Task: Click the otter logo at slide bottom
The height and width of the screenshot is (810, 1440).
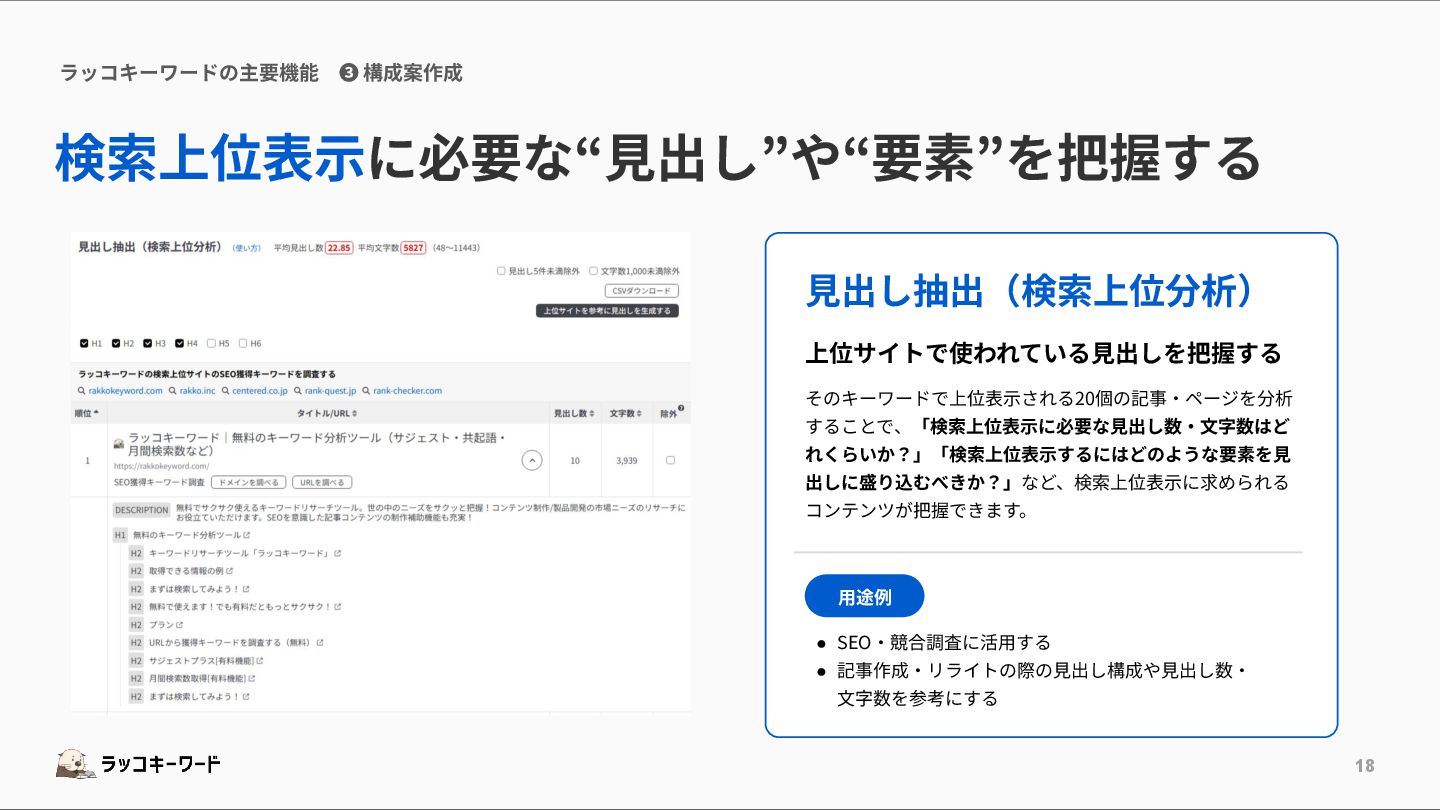Action: 76,764
